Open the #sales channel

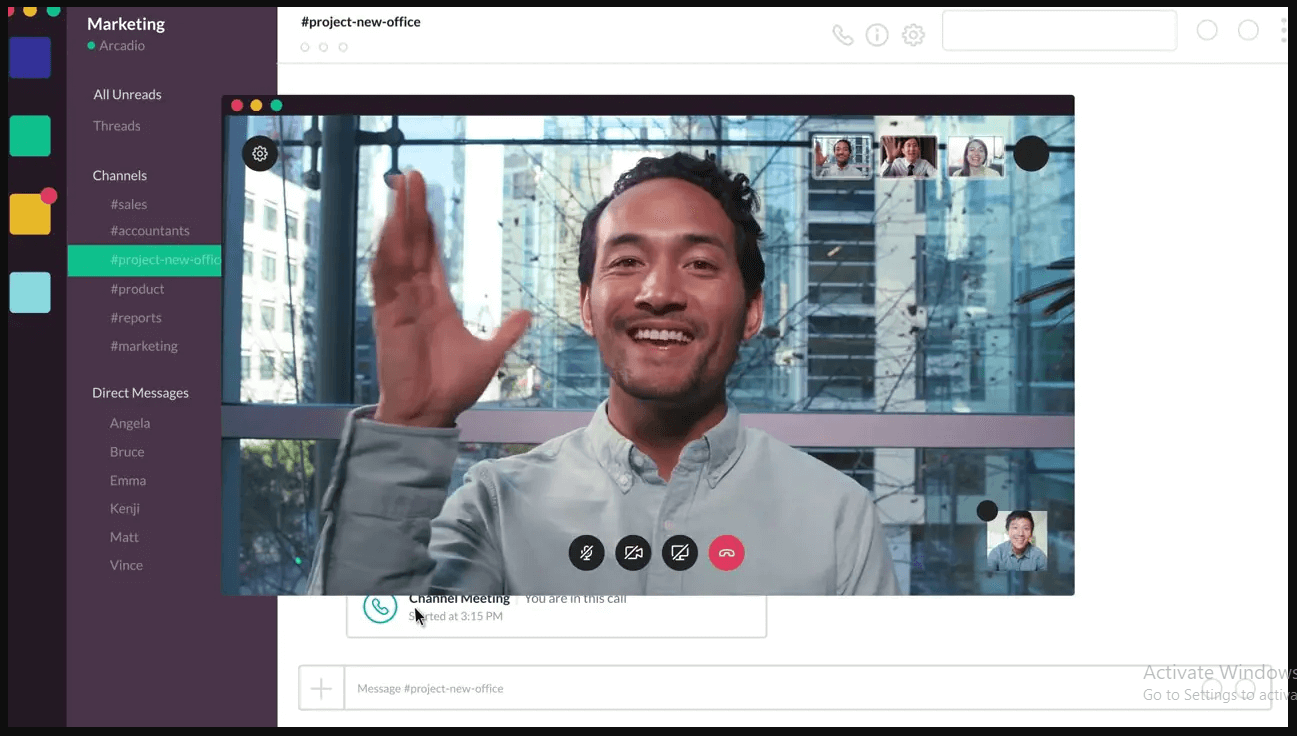pos(129,204)
